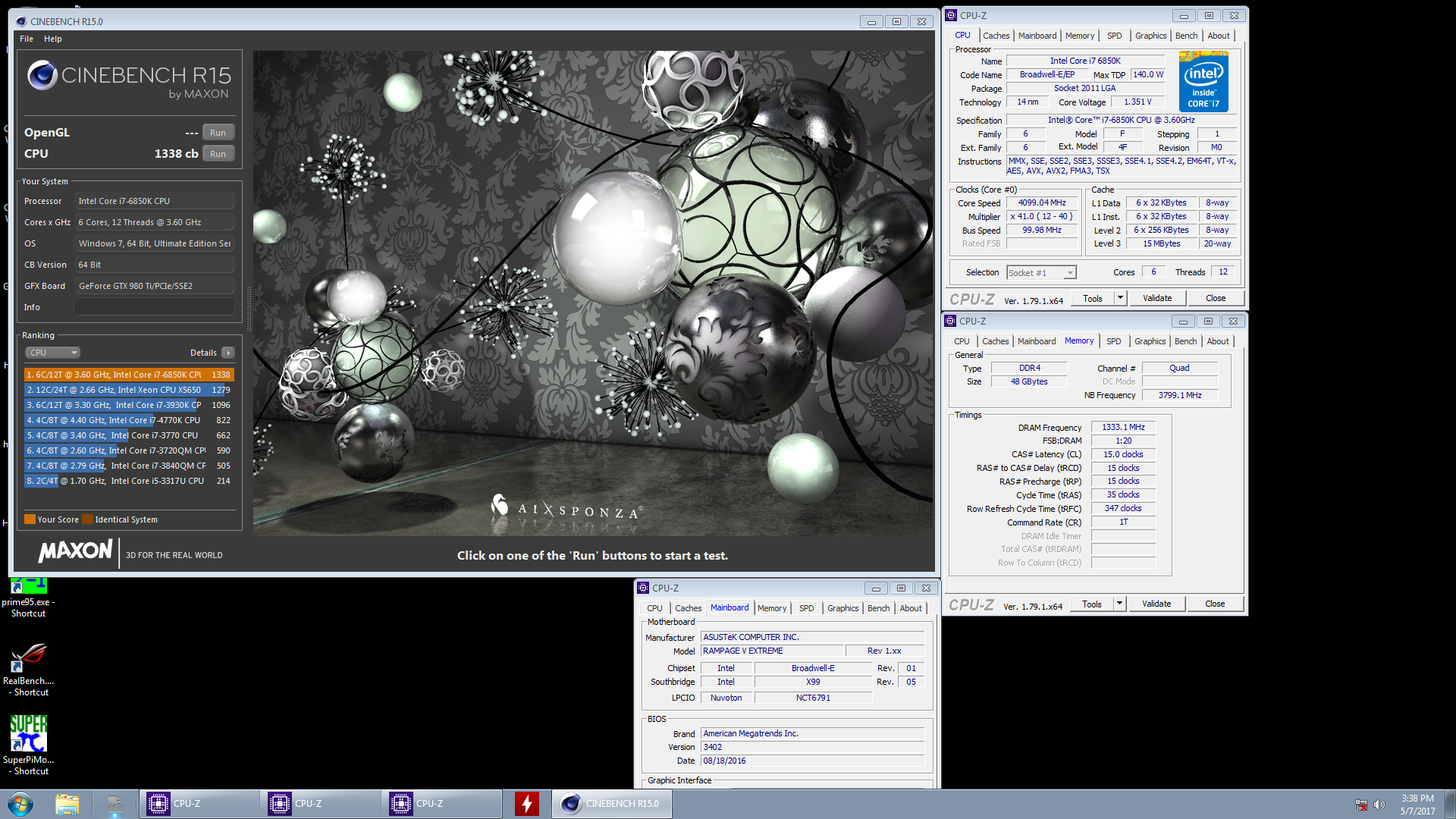Open SPD tab in Memory CPU-Z window
This screenshot has width=1456, height=819.
click(x=1113, y=341)
